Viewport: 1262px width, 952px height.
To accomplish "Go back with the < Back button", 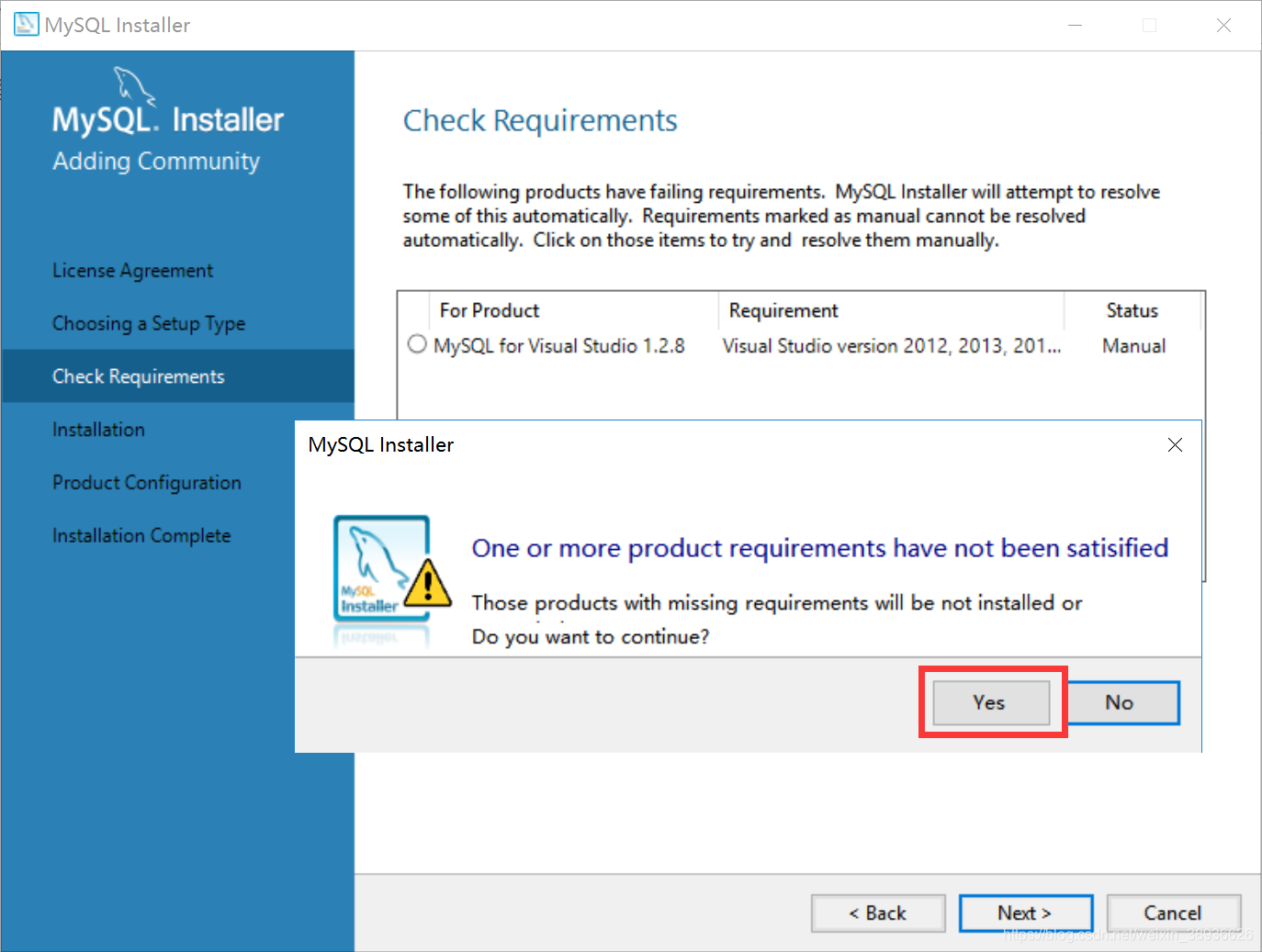I will point(878,913).
